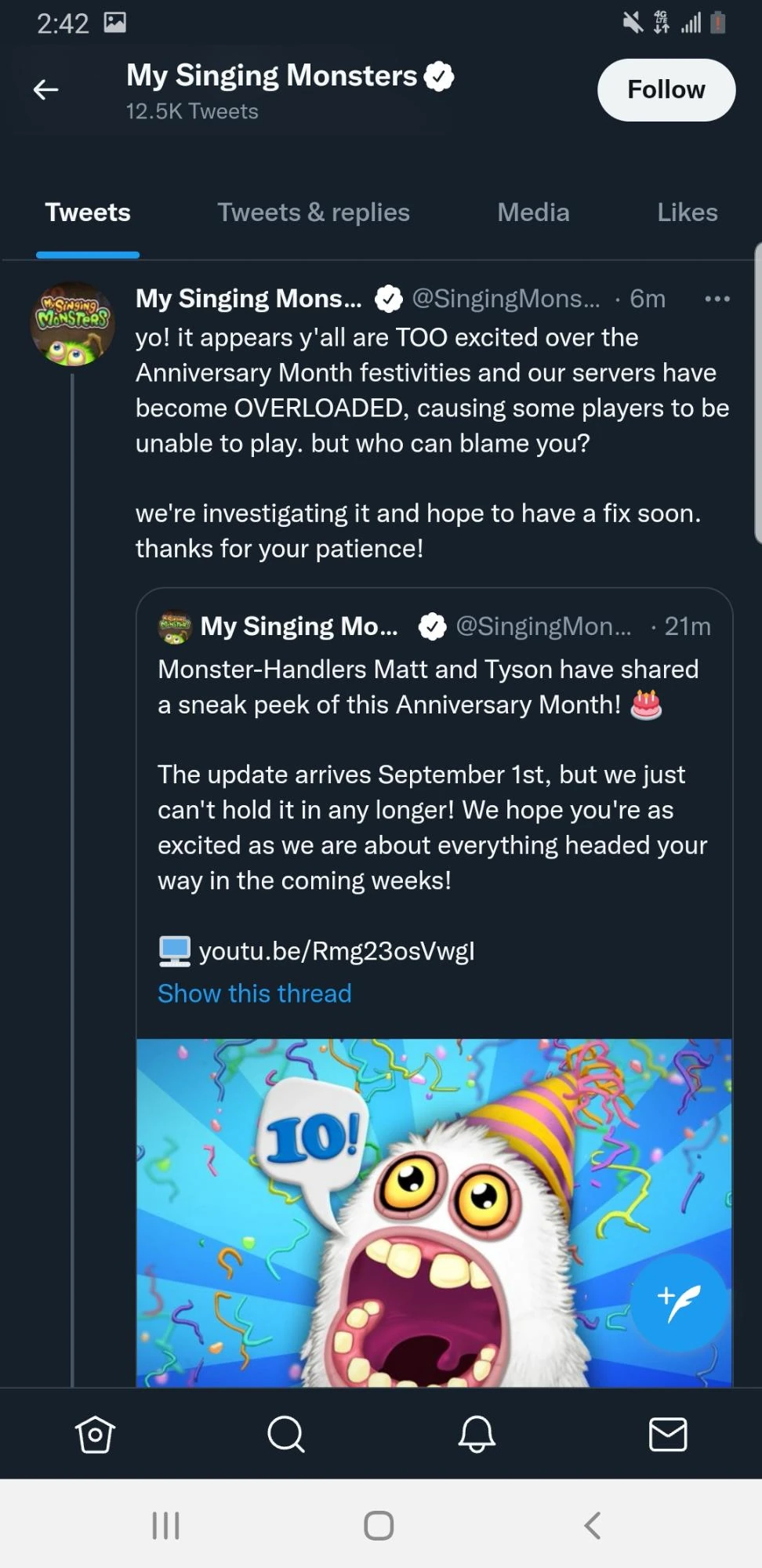Switch to the Likes tab
The height and width of the screenshot is (1568, 762).
(687, 212)
